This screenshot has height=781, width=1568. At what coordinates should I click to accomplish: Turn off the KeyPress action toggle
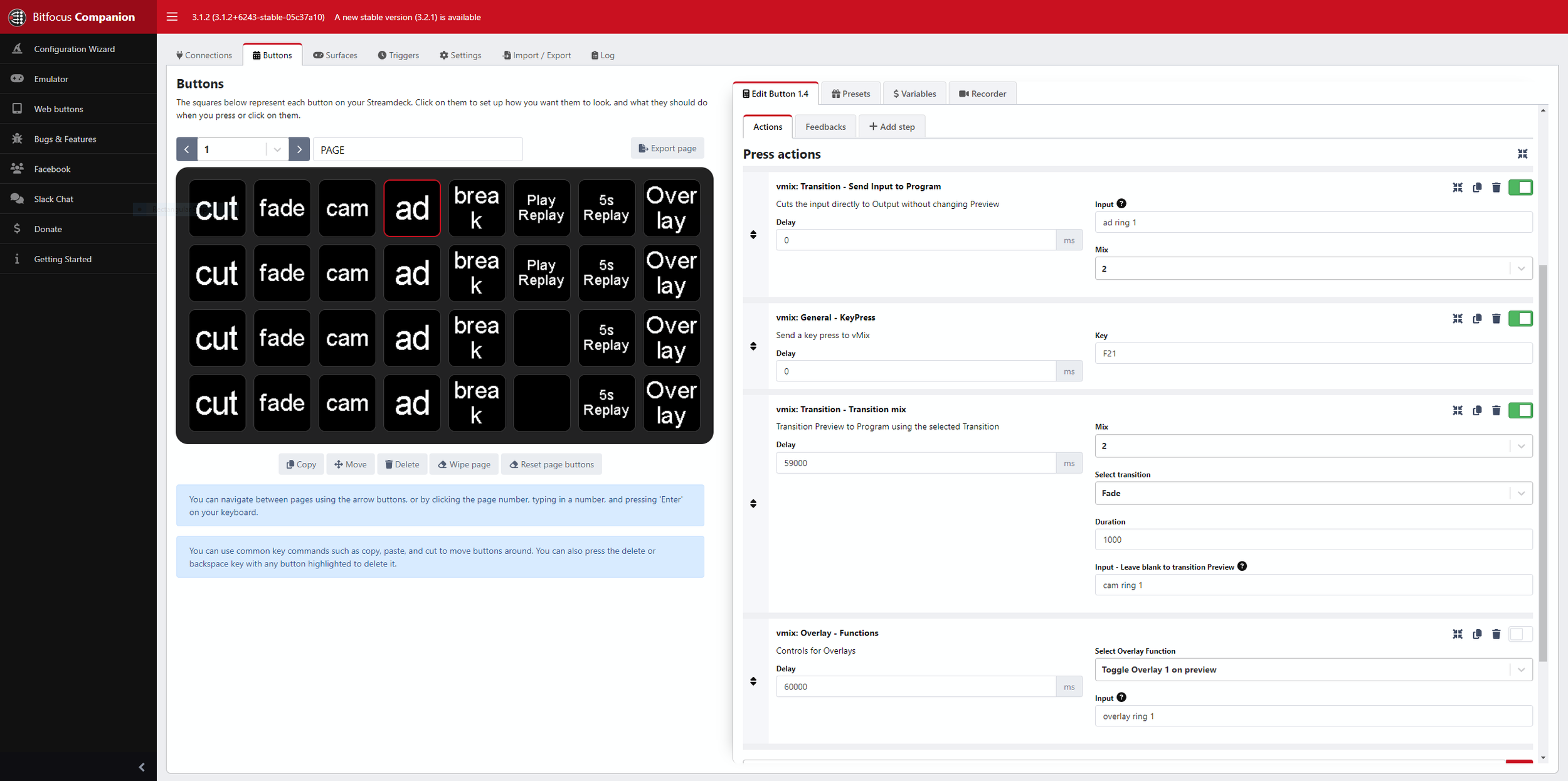point(1520,319)
